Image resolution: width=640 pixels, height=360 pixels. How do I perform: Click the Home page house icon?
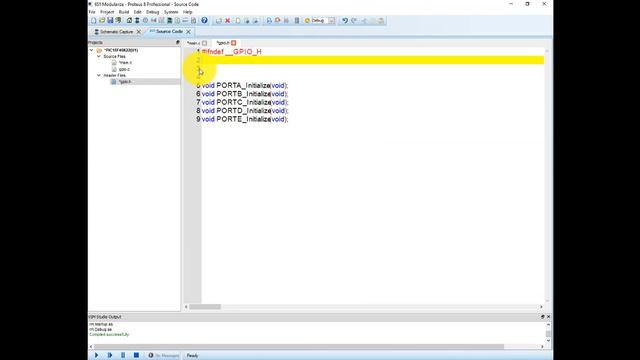pos(129,20)
